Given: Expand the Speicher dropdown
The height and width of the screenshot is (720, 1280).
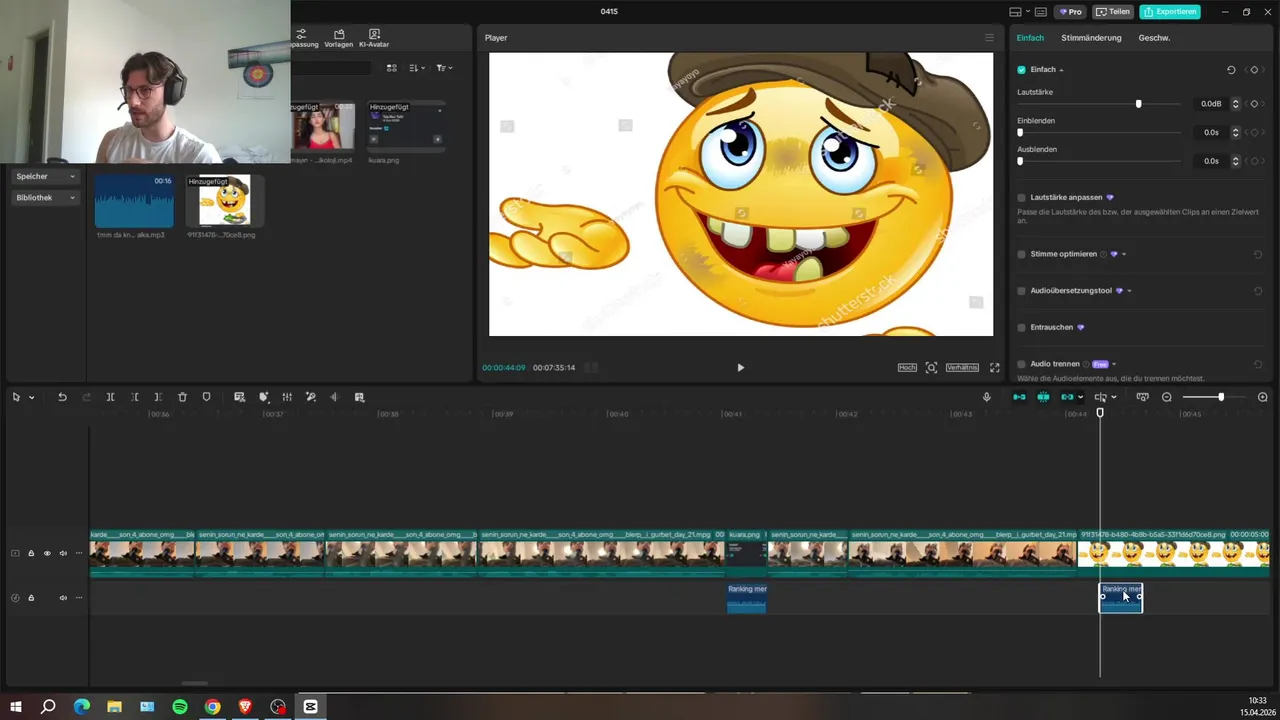Looking at the screenshot, I should [x=44, y=176].
